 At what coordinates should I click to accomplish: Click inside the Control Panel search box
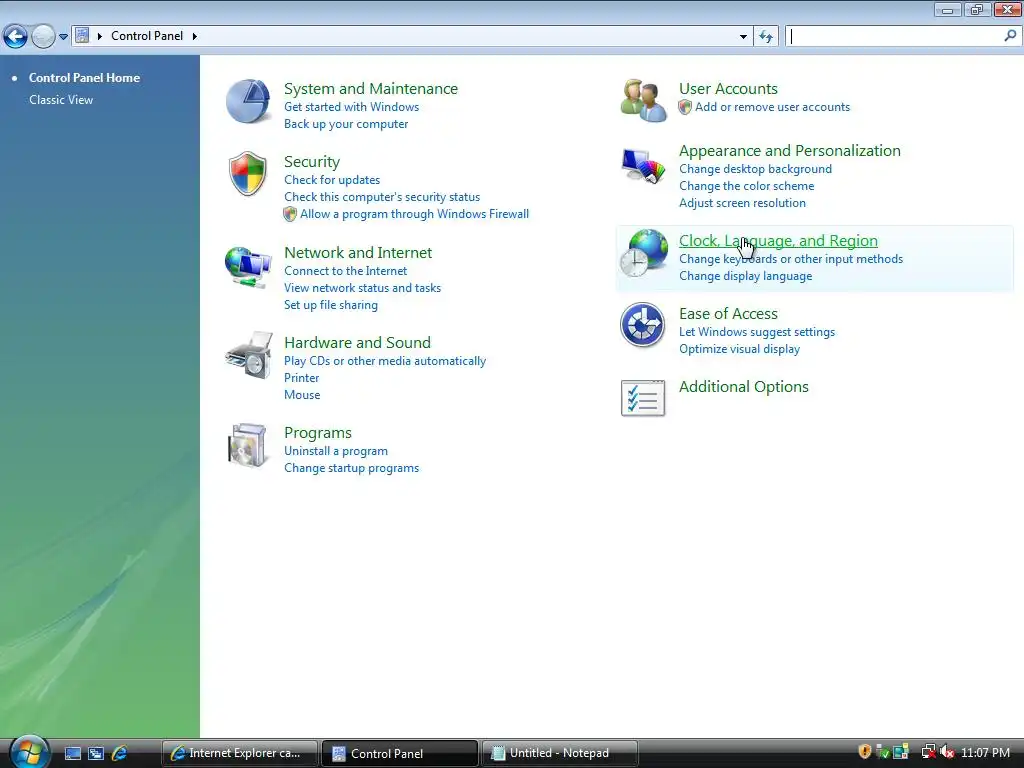[x=893, y=37]
